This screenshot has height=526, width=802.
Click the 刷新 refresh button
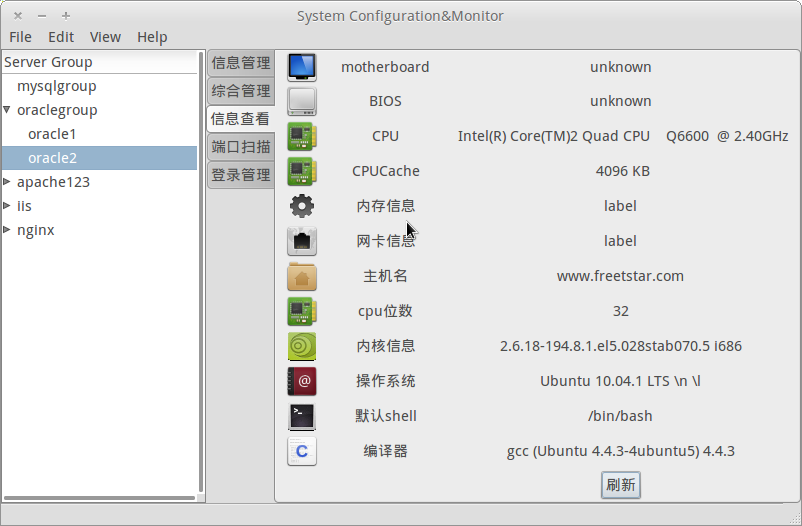[620, 485]
